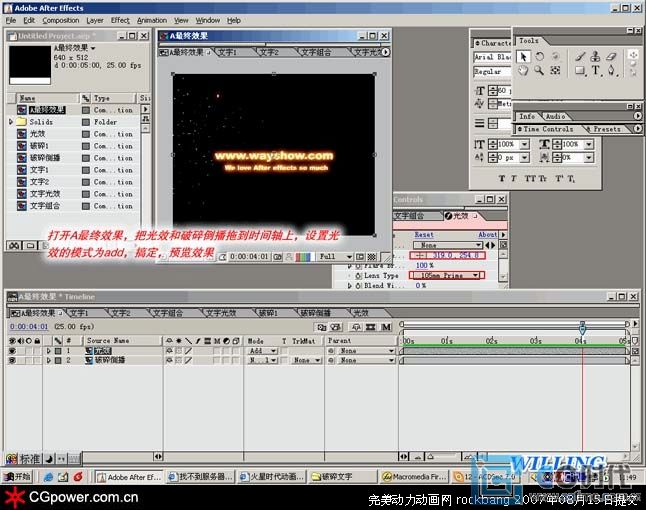Image resolution: width=646 pixels, height=510 pixels.
Task: Toggle the Blend stopwatch in Effect Controls
Action: tap(358, 285)
